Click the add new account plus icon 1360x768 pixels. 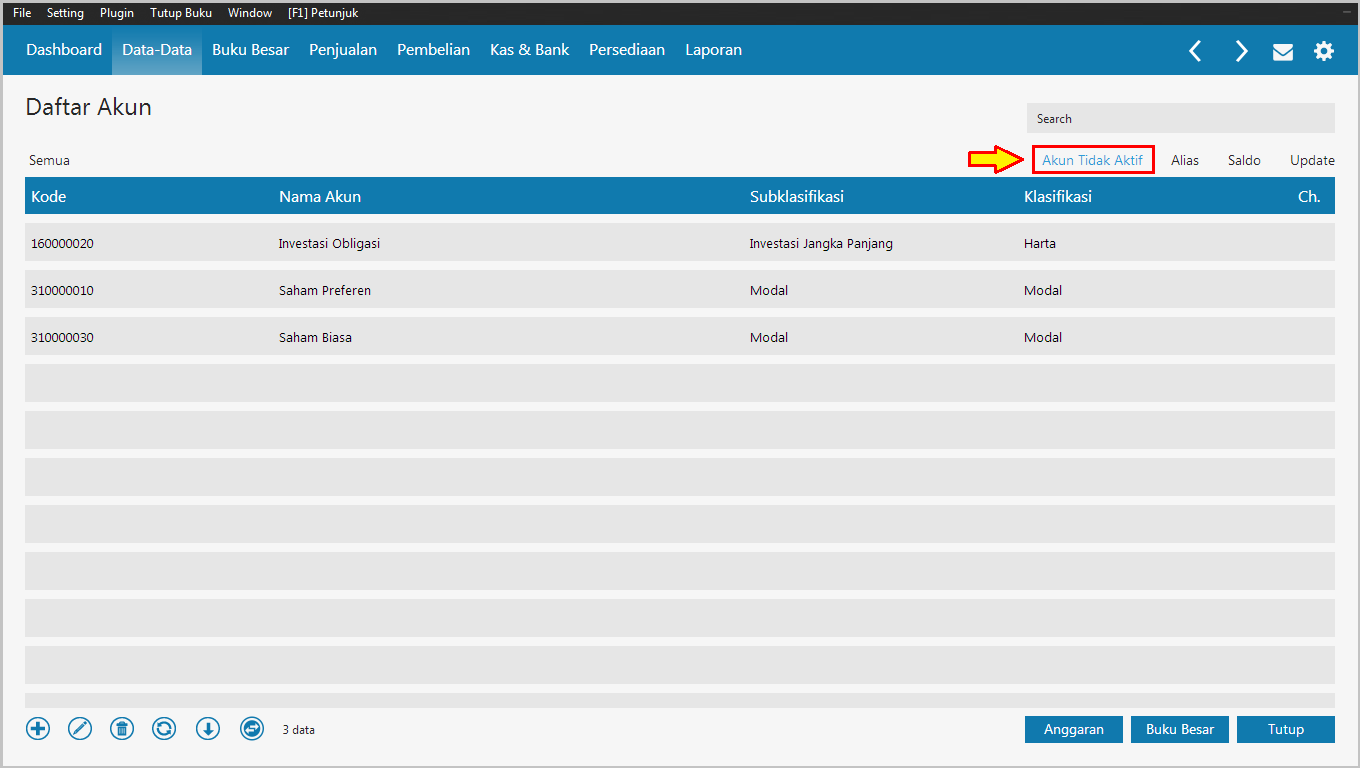pyautogui.click(x=38, y=729)
